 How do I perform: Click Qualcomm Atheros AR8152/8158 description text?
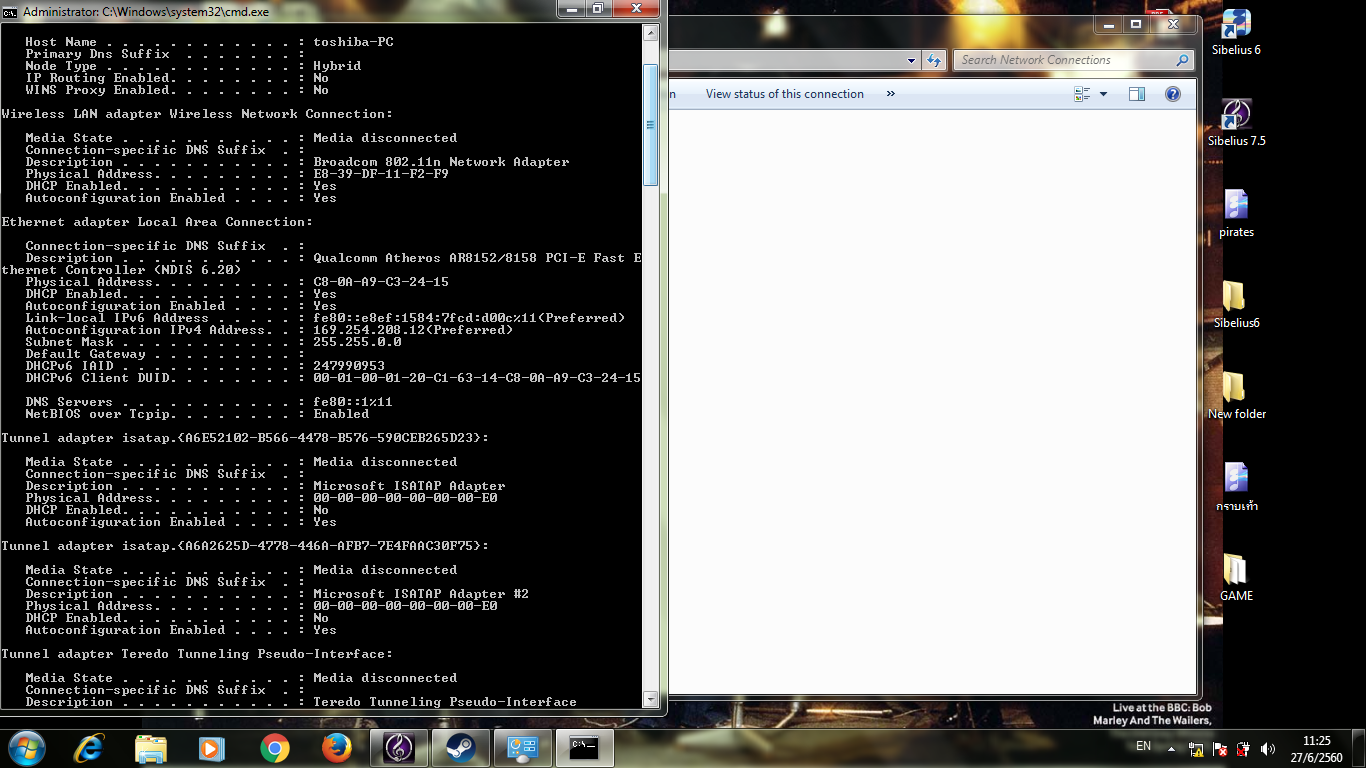coord(477,258)
